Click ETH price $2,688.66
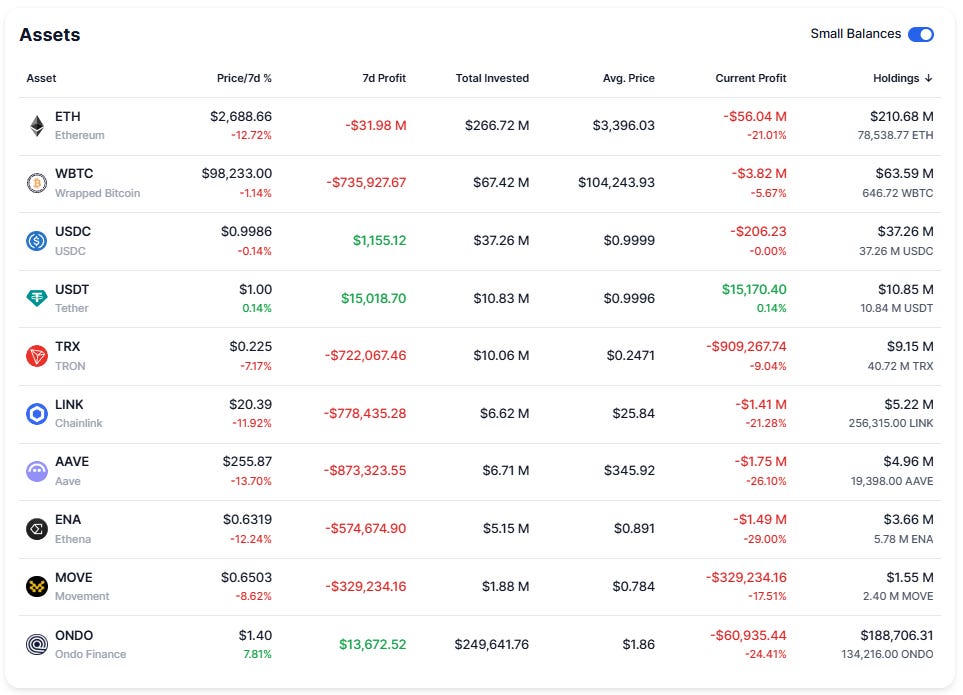 tap(241, 117)
